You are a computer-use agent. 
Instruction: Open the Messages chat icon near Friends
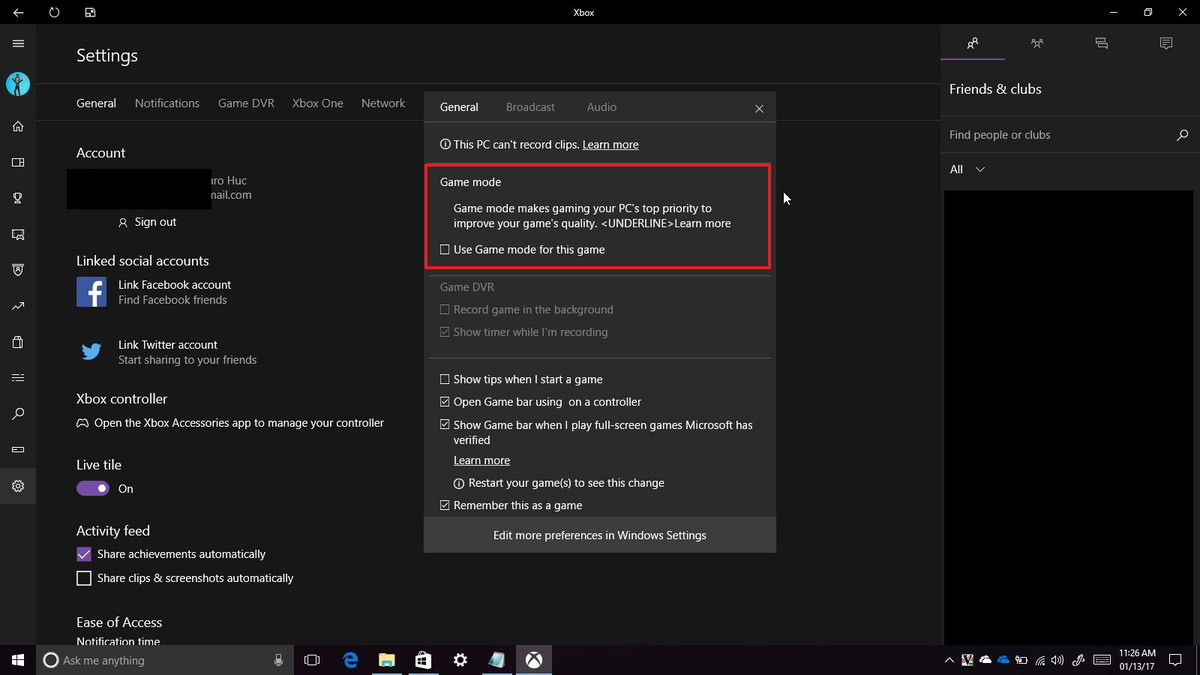pos(1101,43)
